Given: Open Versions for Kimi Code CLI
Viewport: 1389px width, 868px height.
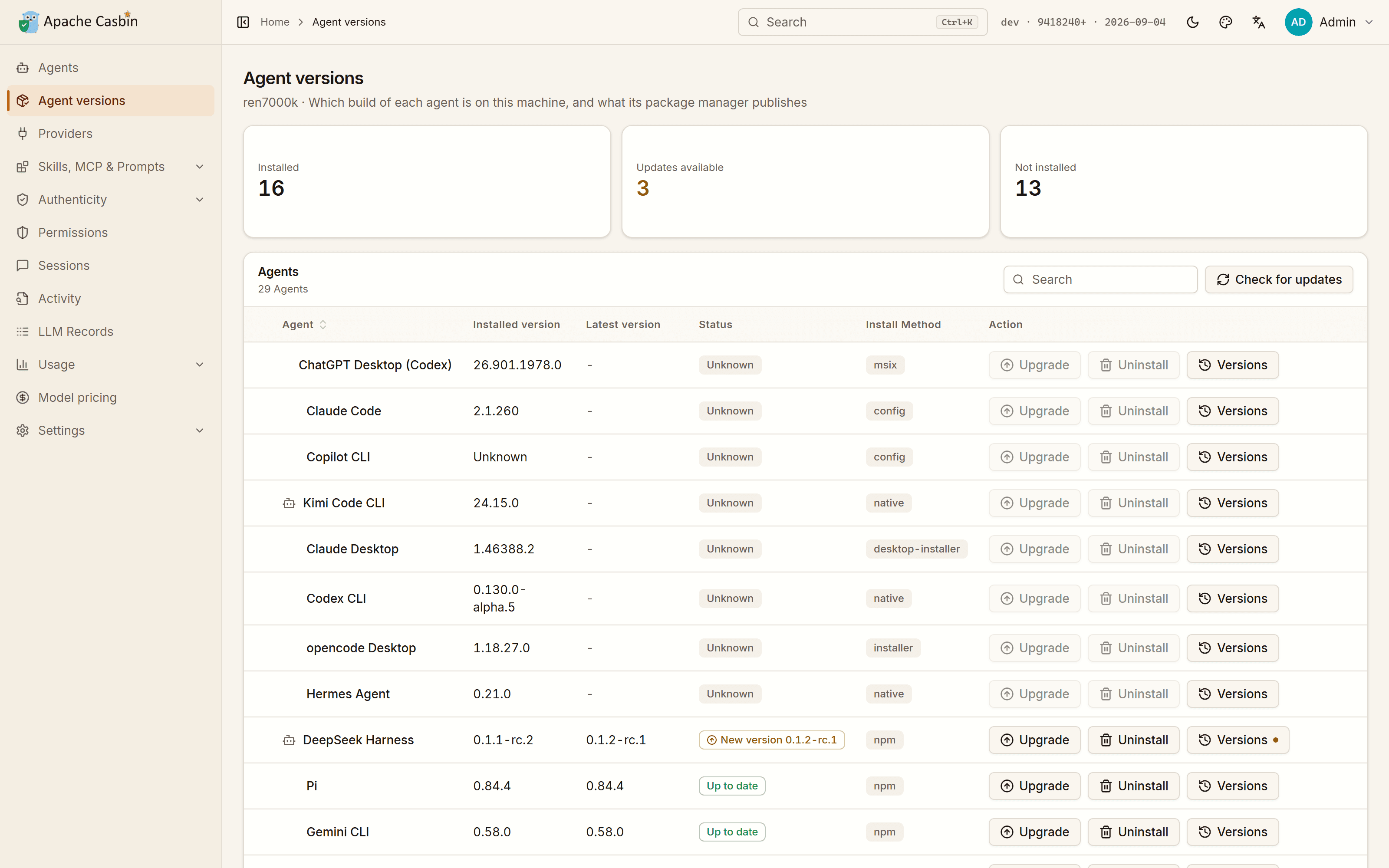Looking at the screenshot, I should (x=1232, y=503).
